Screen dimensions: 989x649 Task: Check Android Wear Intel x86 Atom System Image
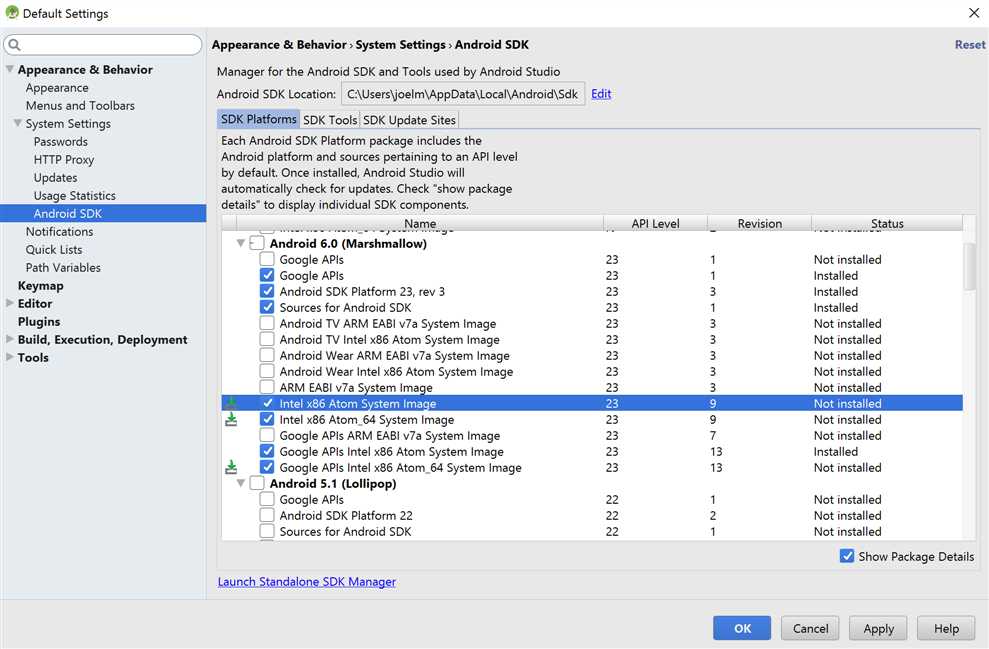click(x=267, y=371)
